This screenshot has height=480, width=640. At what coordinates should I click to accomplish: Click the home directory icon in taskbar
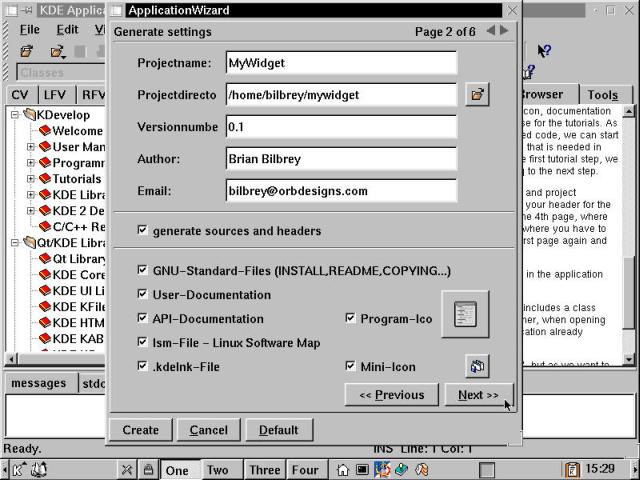(343, 469)
